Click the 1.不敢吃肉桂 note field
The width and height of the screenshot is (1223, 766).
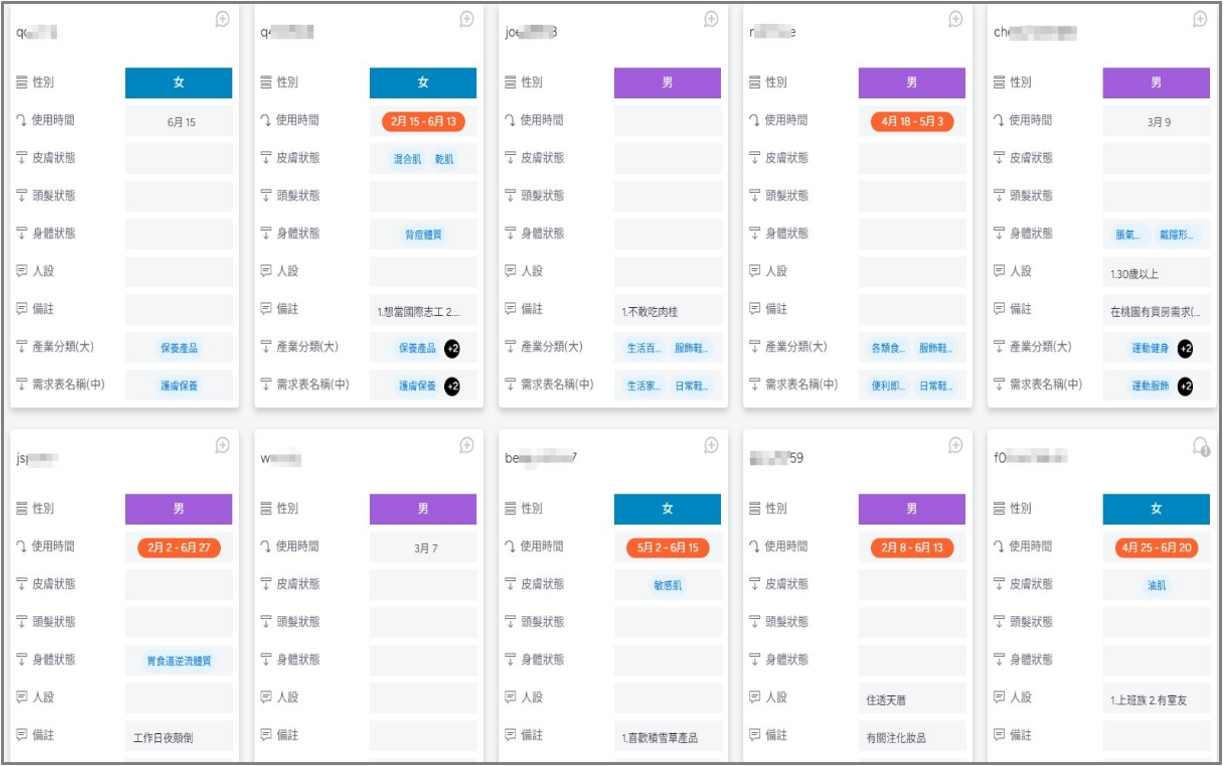(667, 311)
